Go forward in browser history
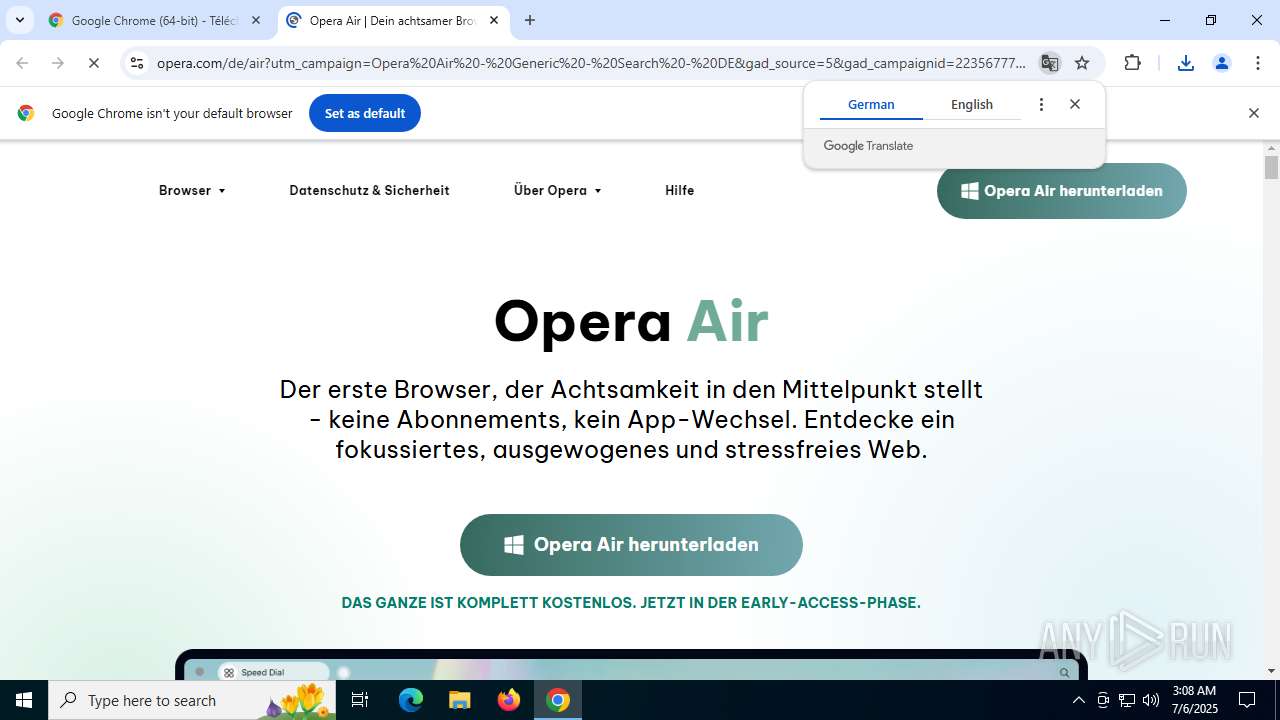This screenshot has width=1280, height=720. coord(58,63)
